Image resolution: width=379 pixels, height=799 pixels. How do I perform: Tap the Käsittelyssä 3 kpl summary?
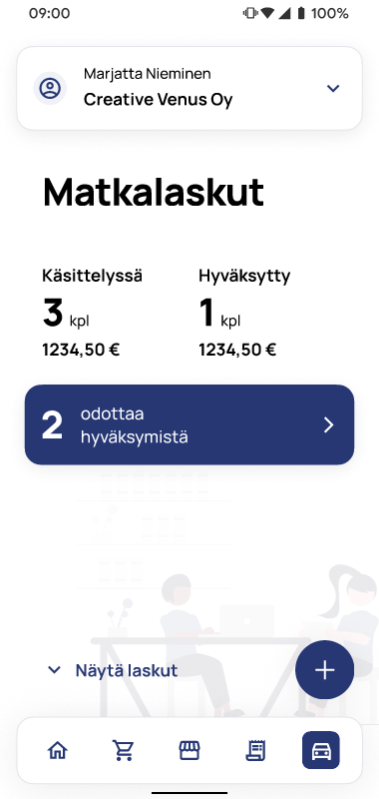pyautogui.click(x=92, y=313)
